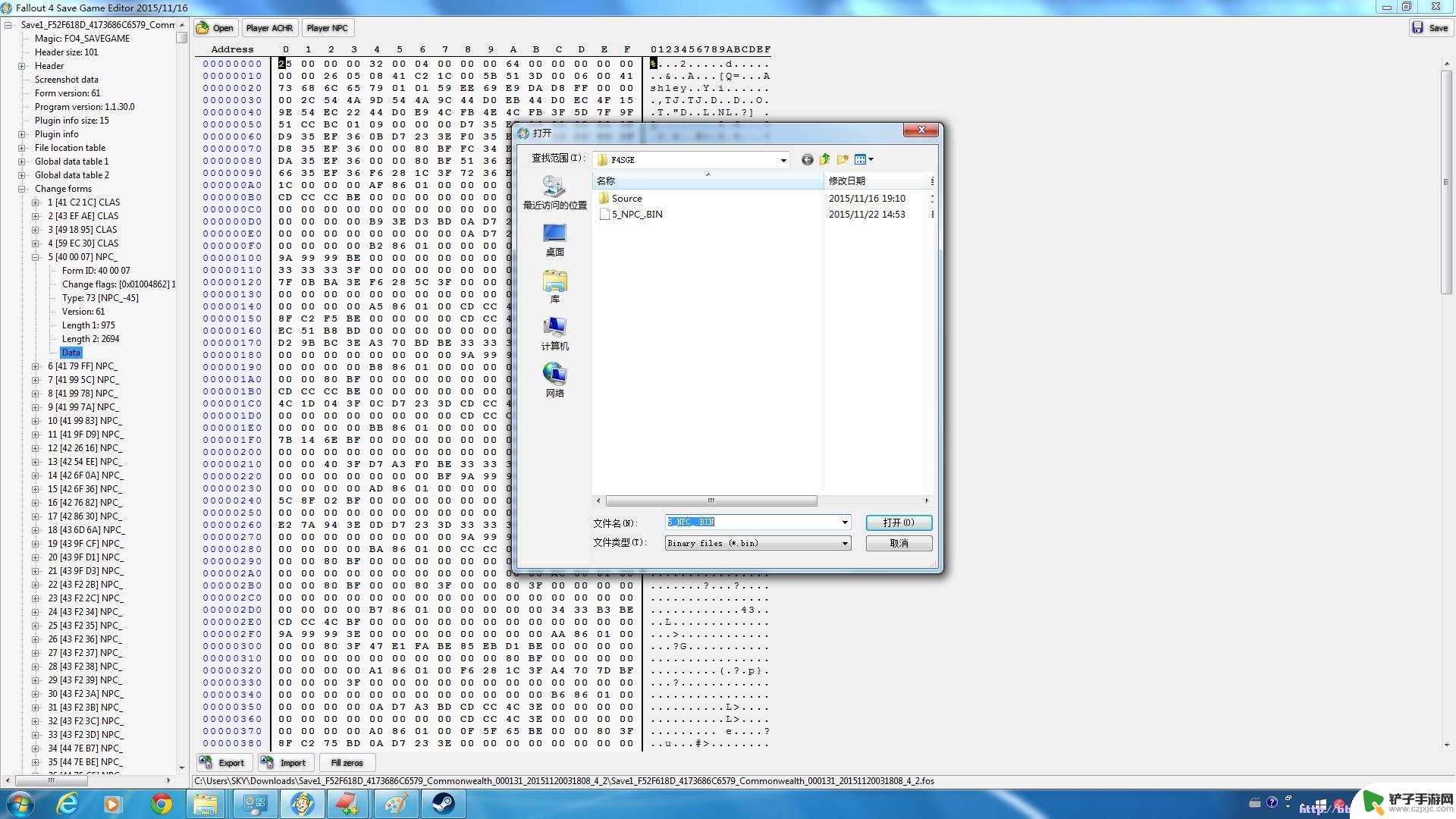The height and width of the screenshot is (819, 1456).
Task: Click the Save button in the editor
Action: 1430,28
